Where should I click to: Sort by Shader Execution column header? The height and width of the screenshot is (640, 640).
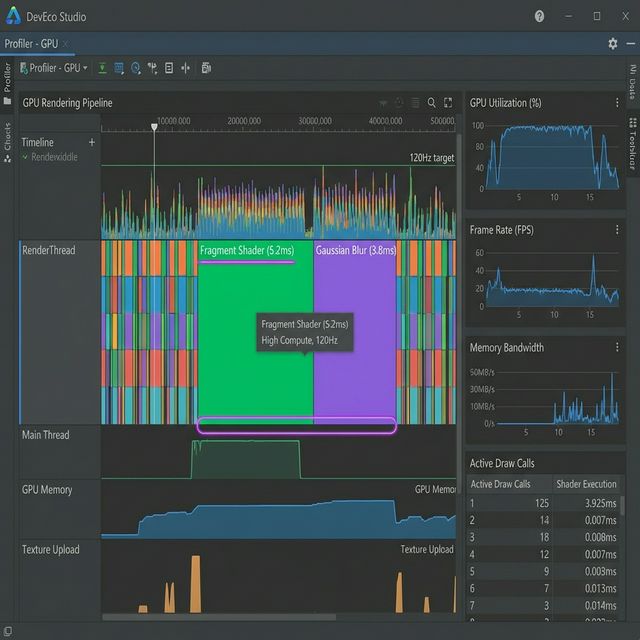(586, 484)
